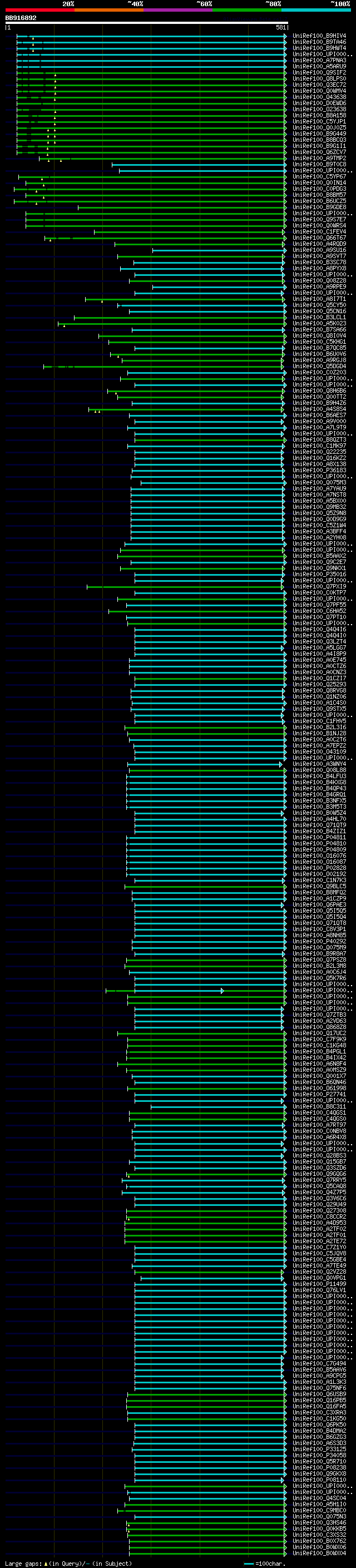Screen dimensions: 356x1568
Task: Click hit label UniRef100_B8A158
Action: point(319,116)
